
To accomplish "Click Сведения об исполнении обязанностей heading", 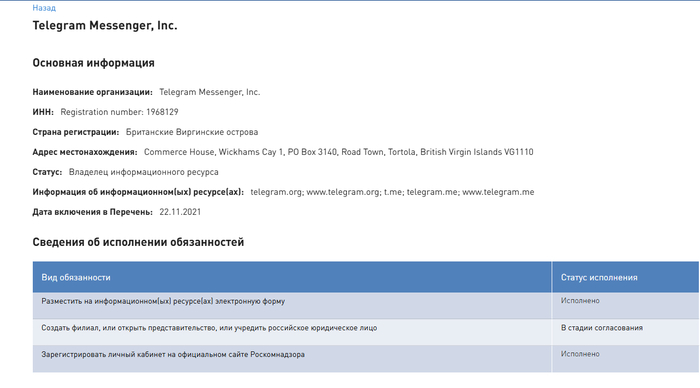I will [x=138, y=242].
